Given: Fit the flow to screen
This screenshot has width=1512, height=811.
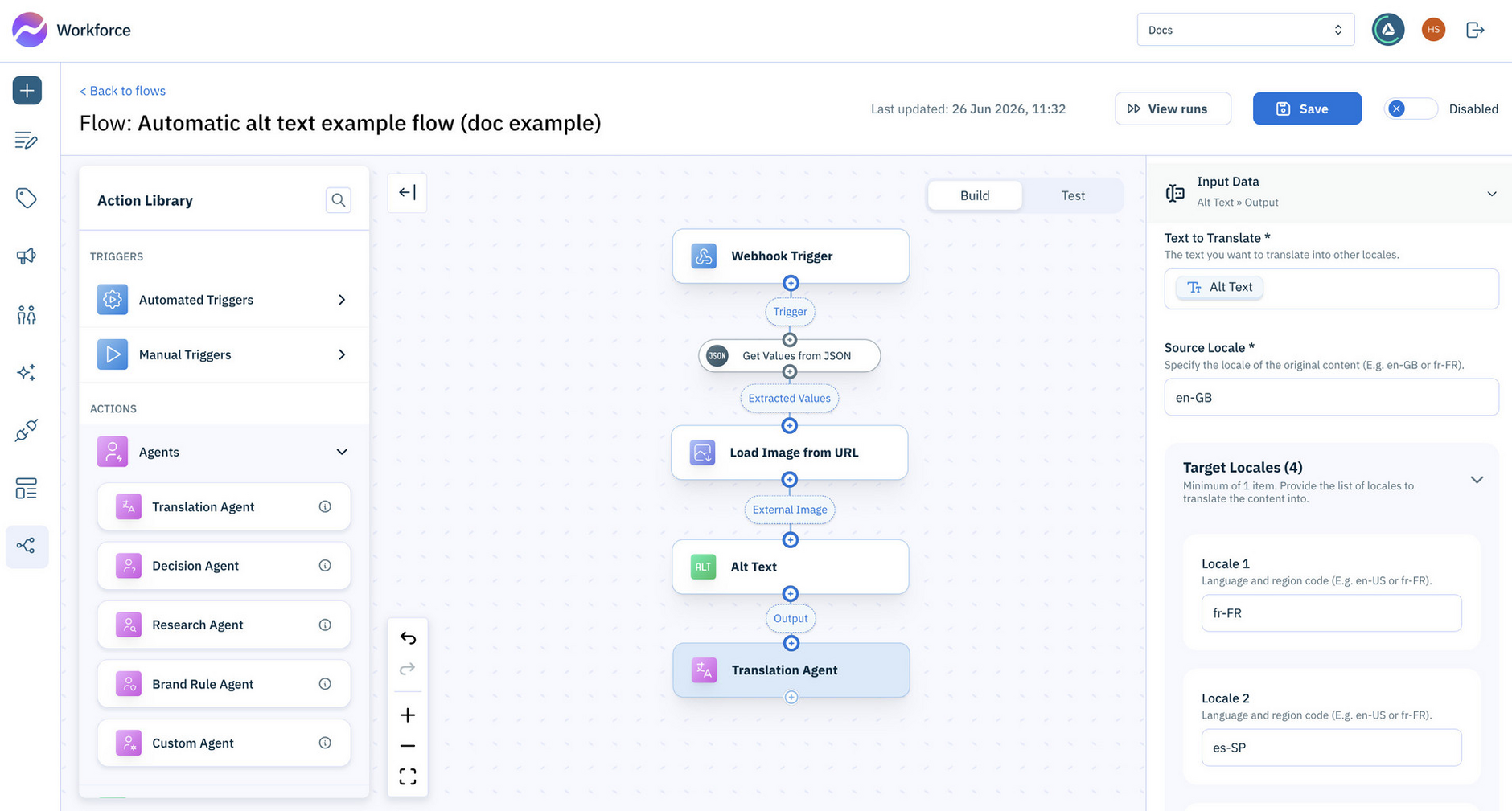Looking at the screenshot, I should pos(408,776).
